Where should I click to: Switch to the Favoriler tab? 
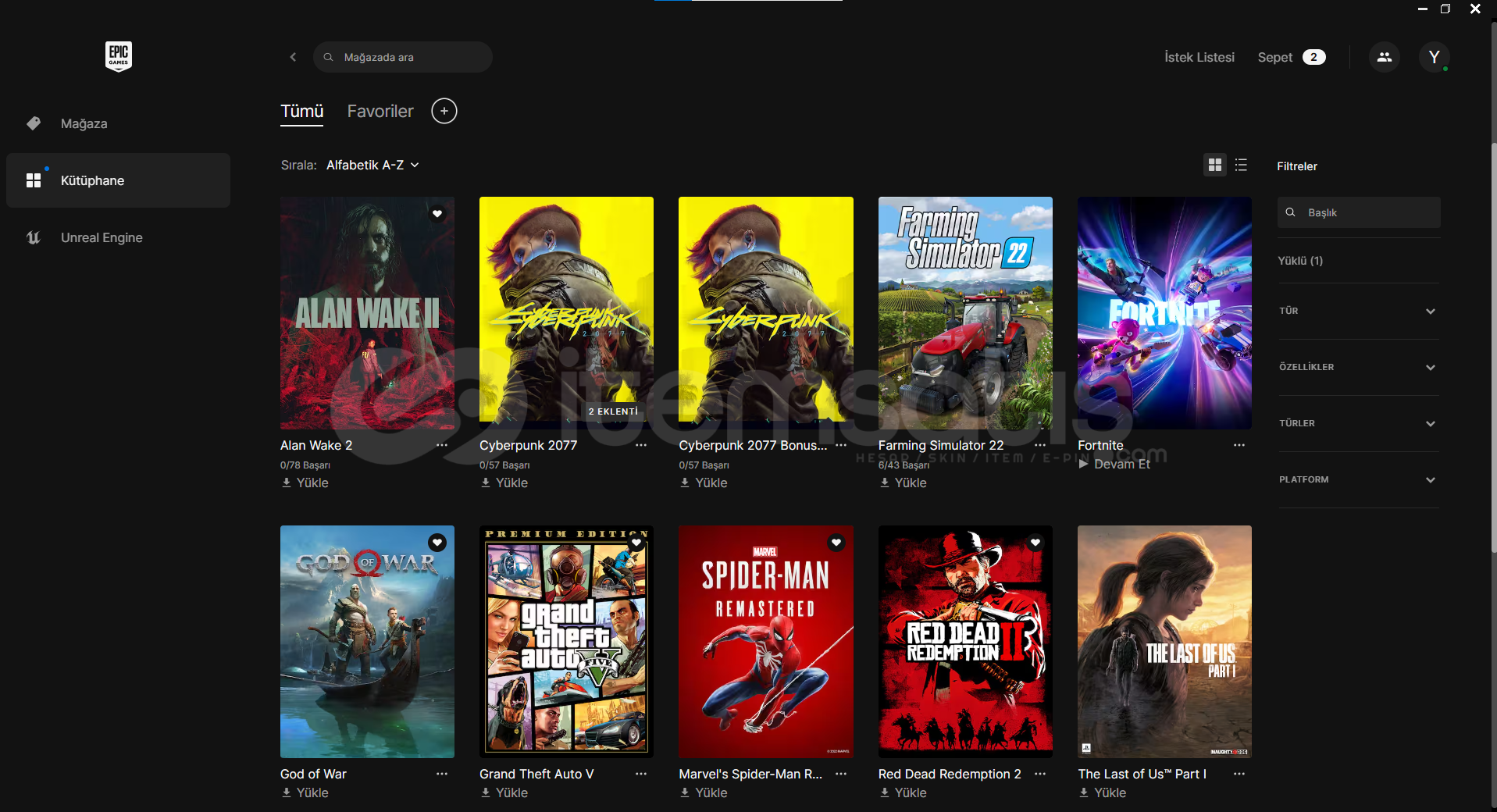click(380, 112)
